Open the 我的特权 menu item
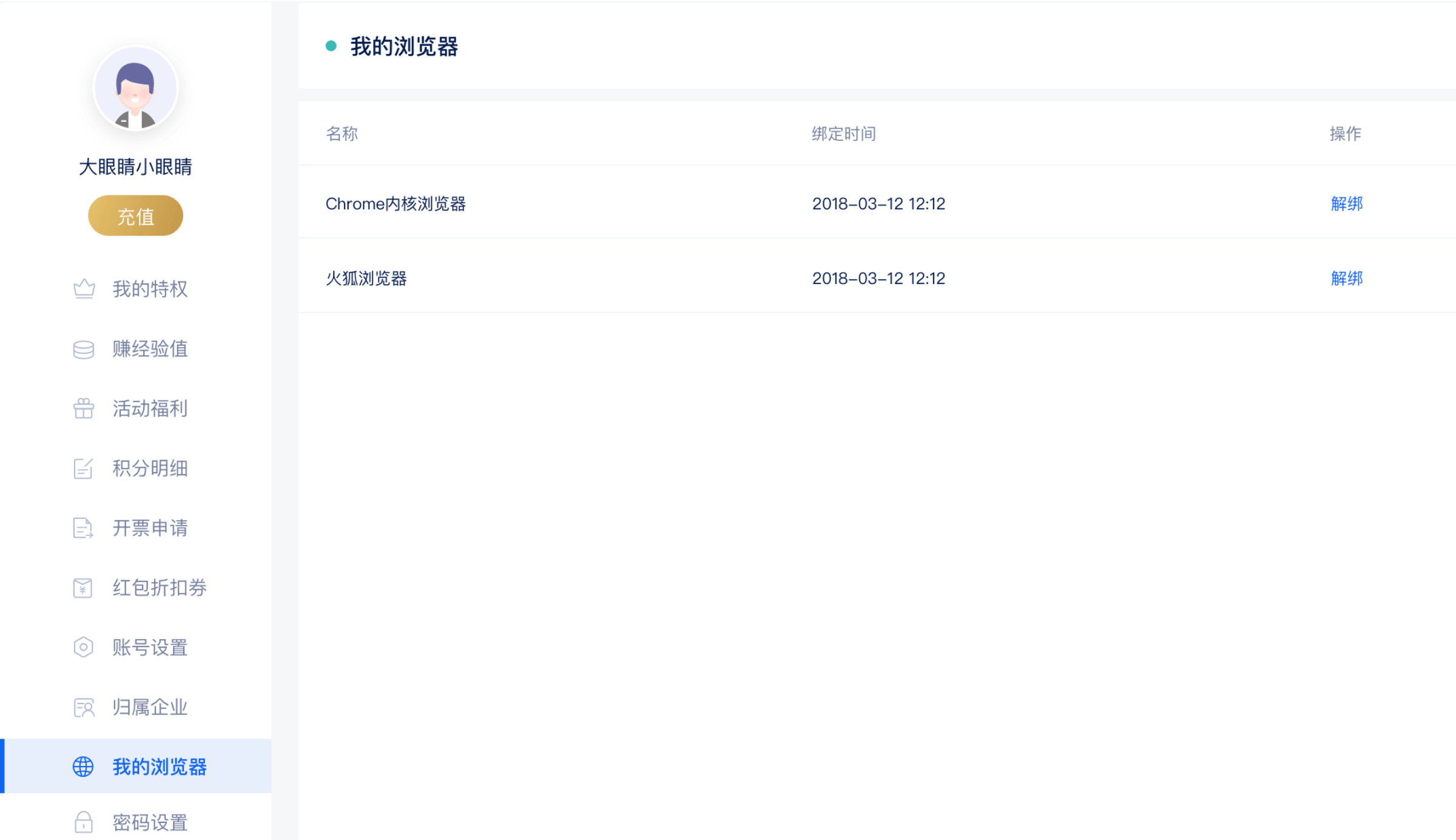 pos(150,289)
